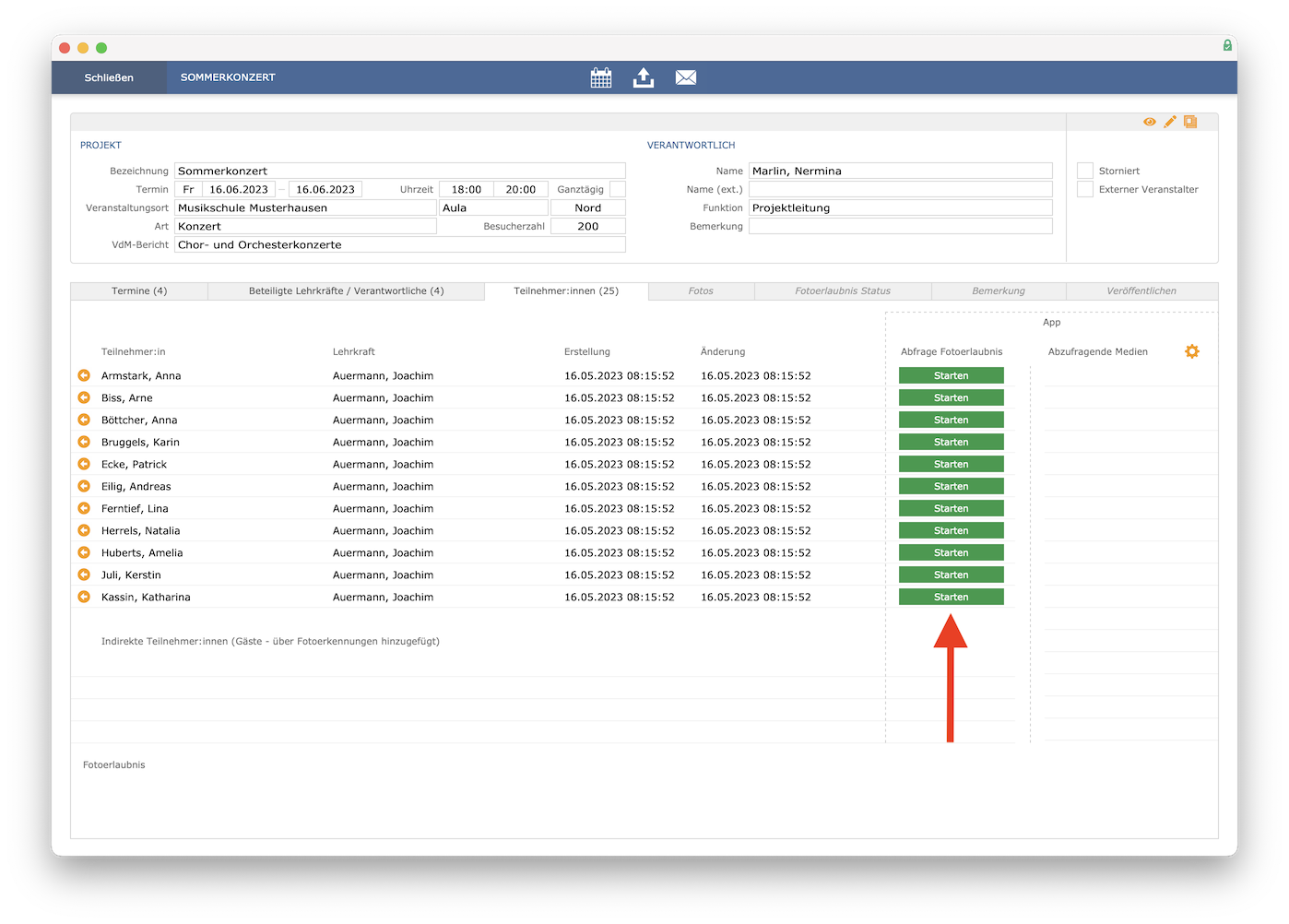
Task: Click Starten for Bruggels, Karin
Action: 952,442
